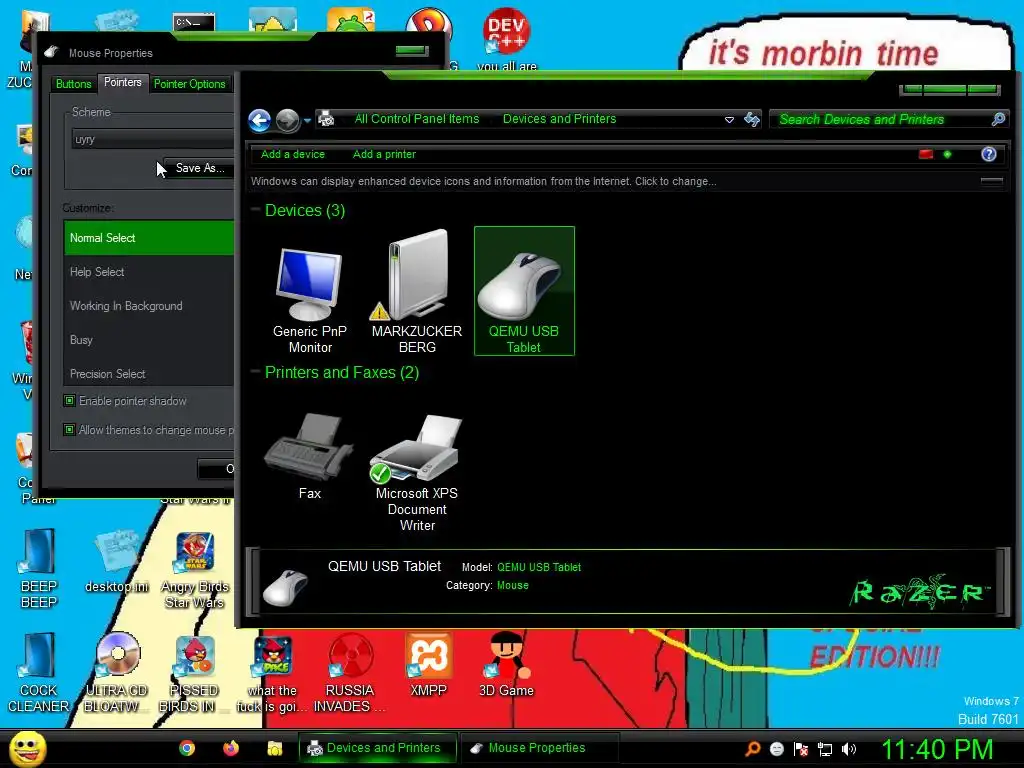Click the network tray icon

point(825,749)
